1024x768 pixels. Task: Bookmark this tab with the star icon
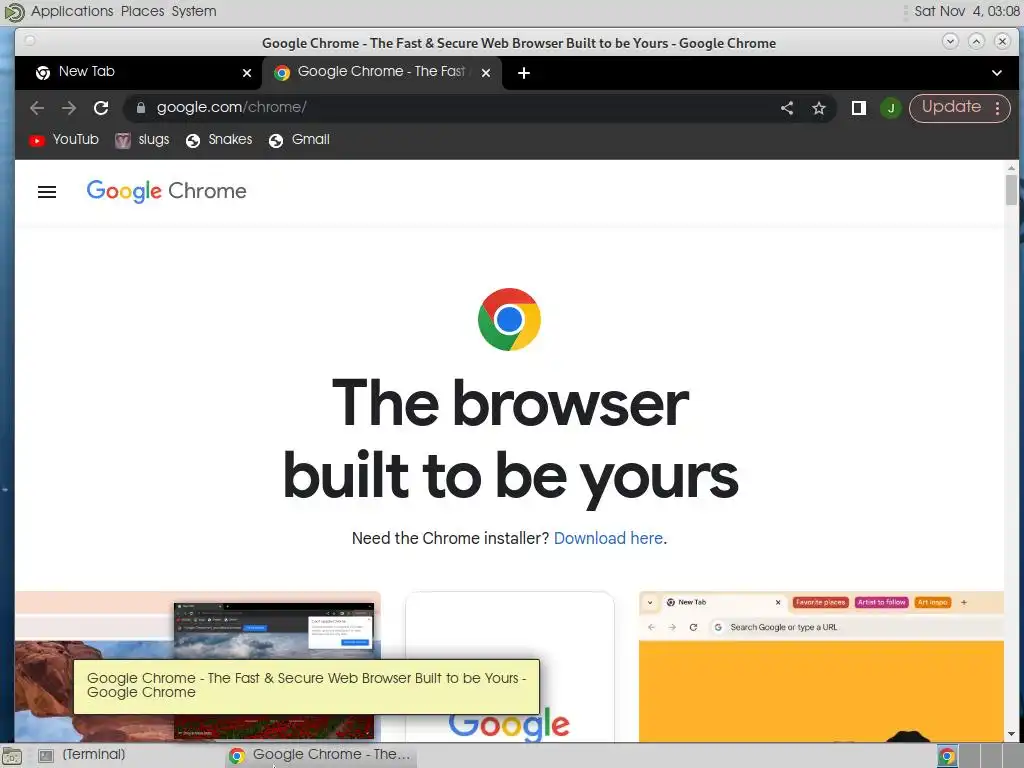pyautogui.click(x=819, y=108)
